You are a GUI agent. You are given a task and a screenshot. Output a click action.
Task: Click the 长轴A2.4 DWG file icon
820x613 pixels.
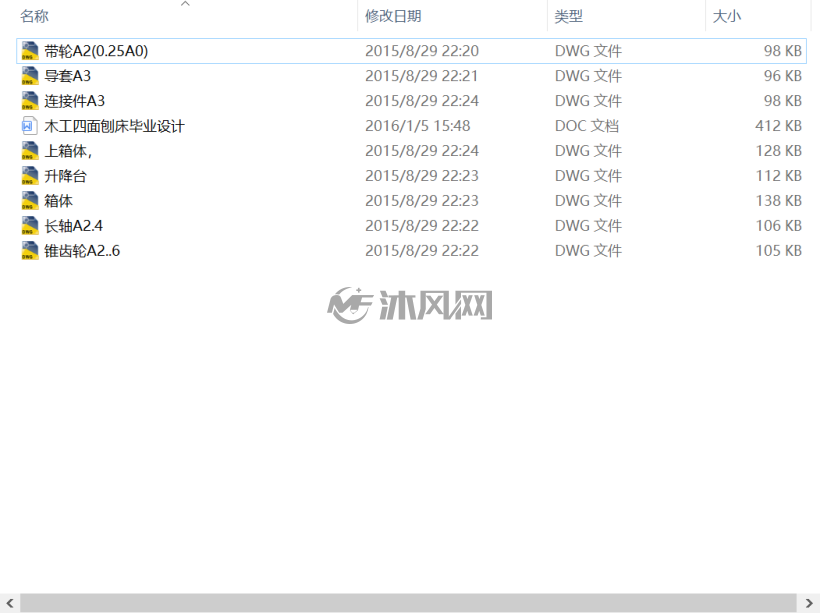point(30,226)
